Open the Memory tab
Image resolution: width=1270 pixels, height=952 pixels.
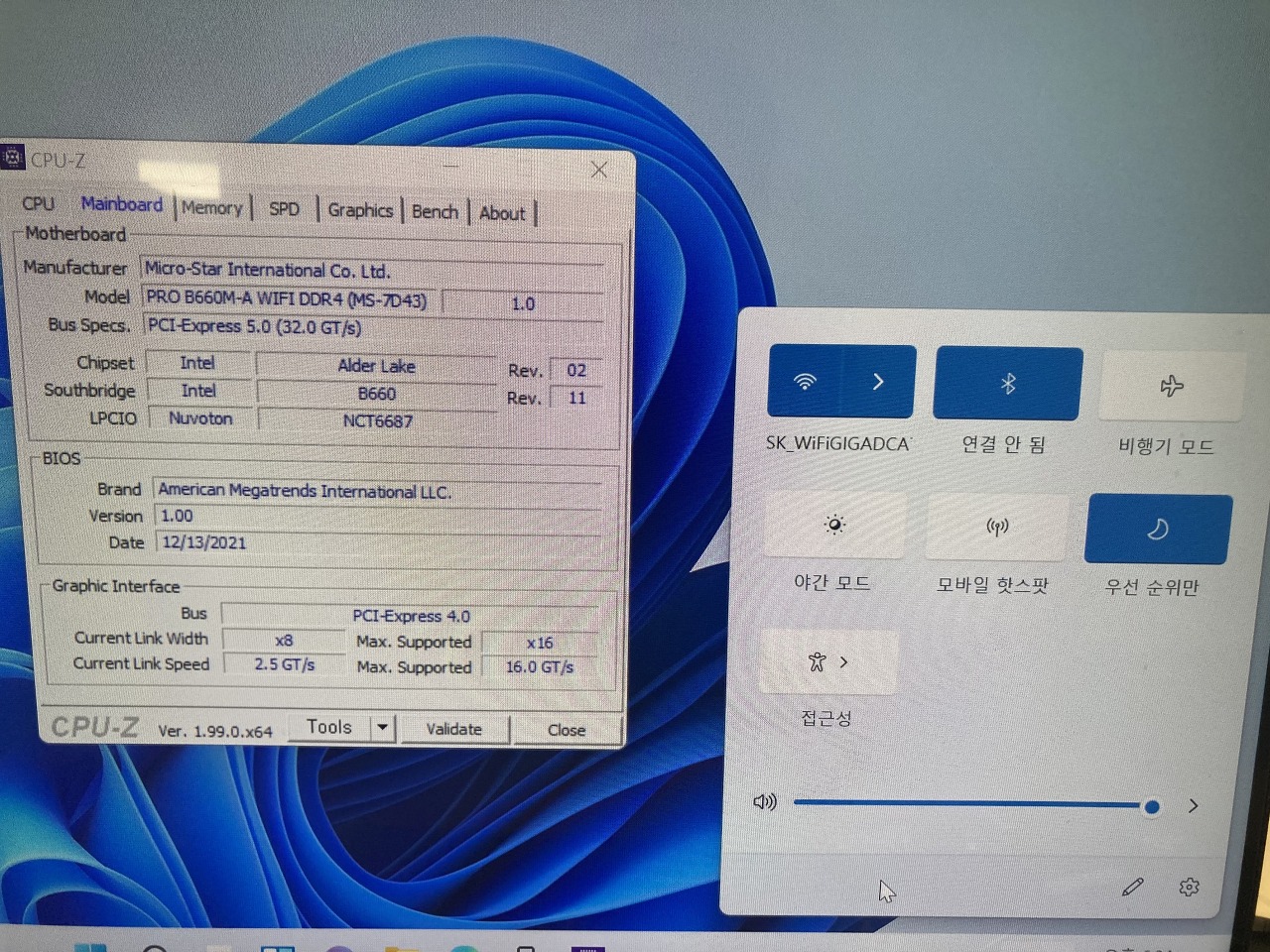(211, 208)
